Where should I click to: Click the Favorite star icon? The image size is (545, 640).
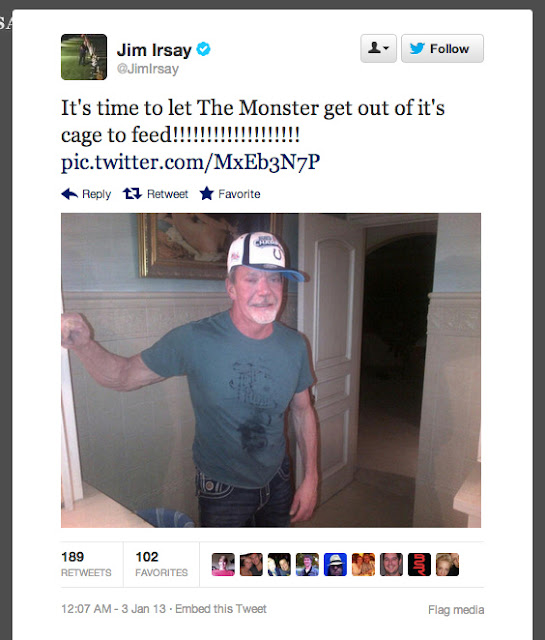tap(207, 193)
